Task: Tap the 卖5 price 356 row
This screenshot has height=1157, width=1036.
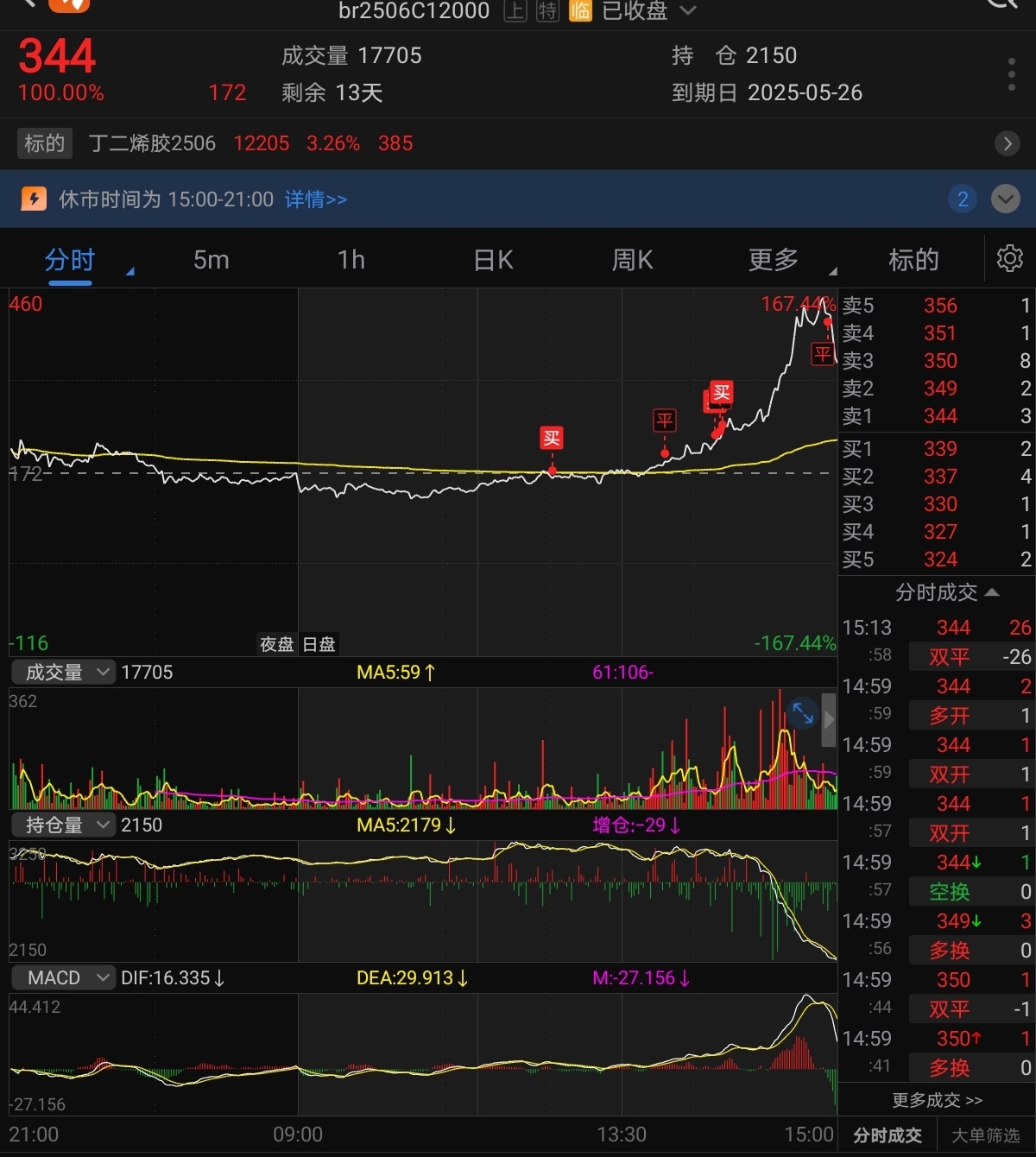Action: tap(937, 306)
